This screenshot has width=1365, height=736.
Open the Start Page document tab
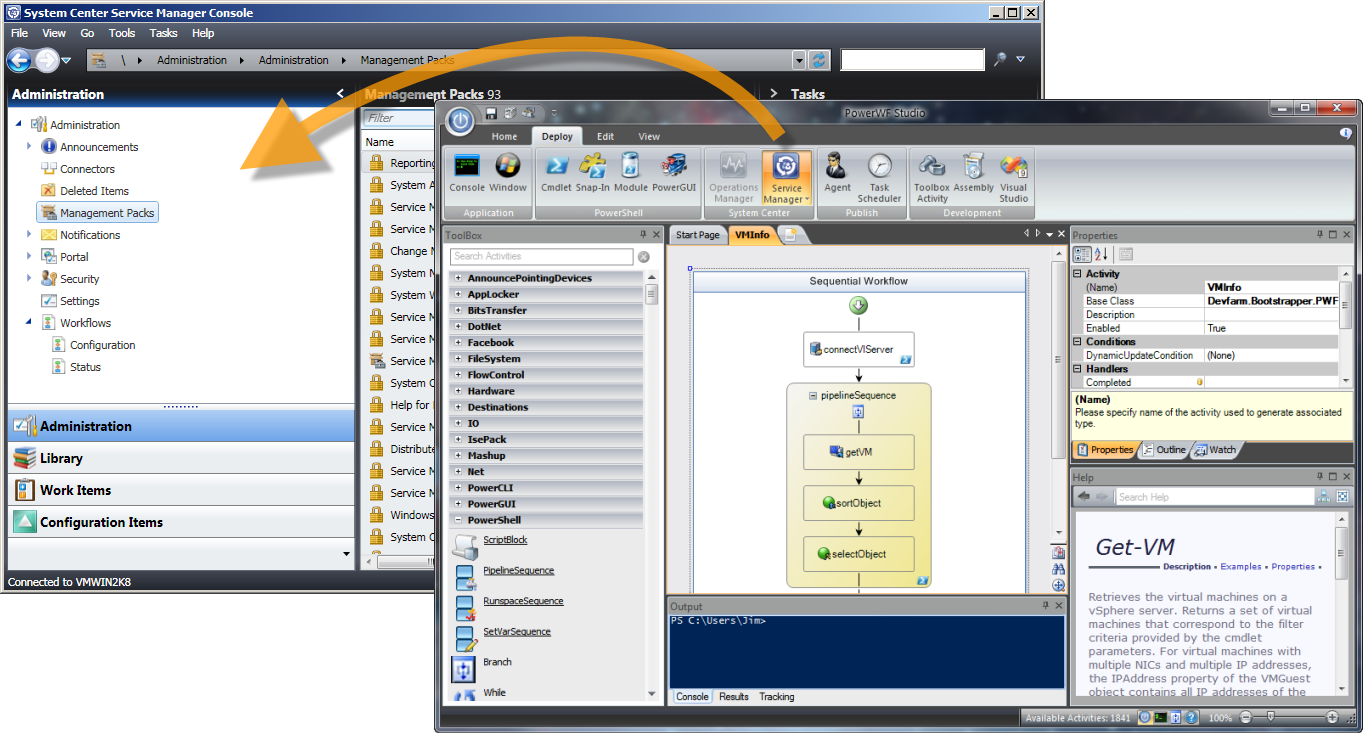(697, 235)
